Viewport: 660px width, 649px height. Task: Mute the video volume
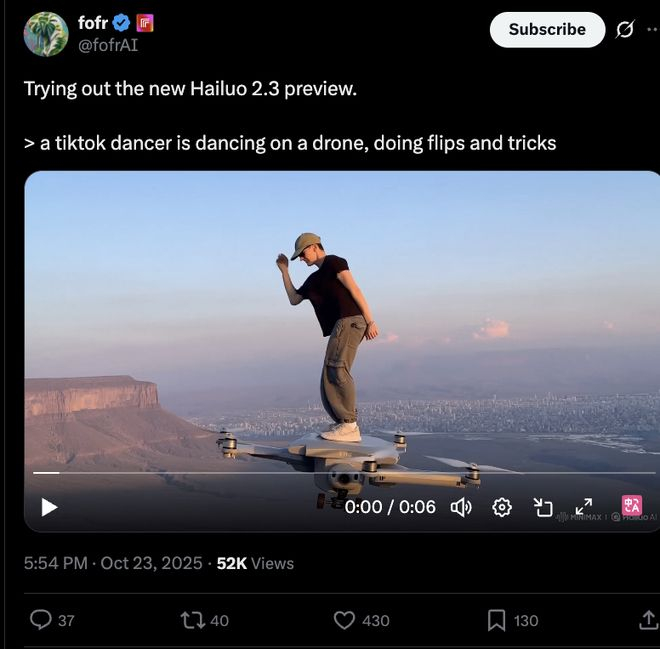coord(461,507)
